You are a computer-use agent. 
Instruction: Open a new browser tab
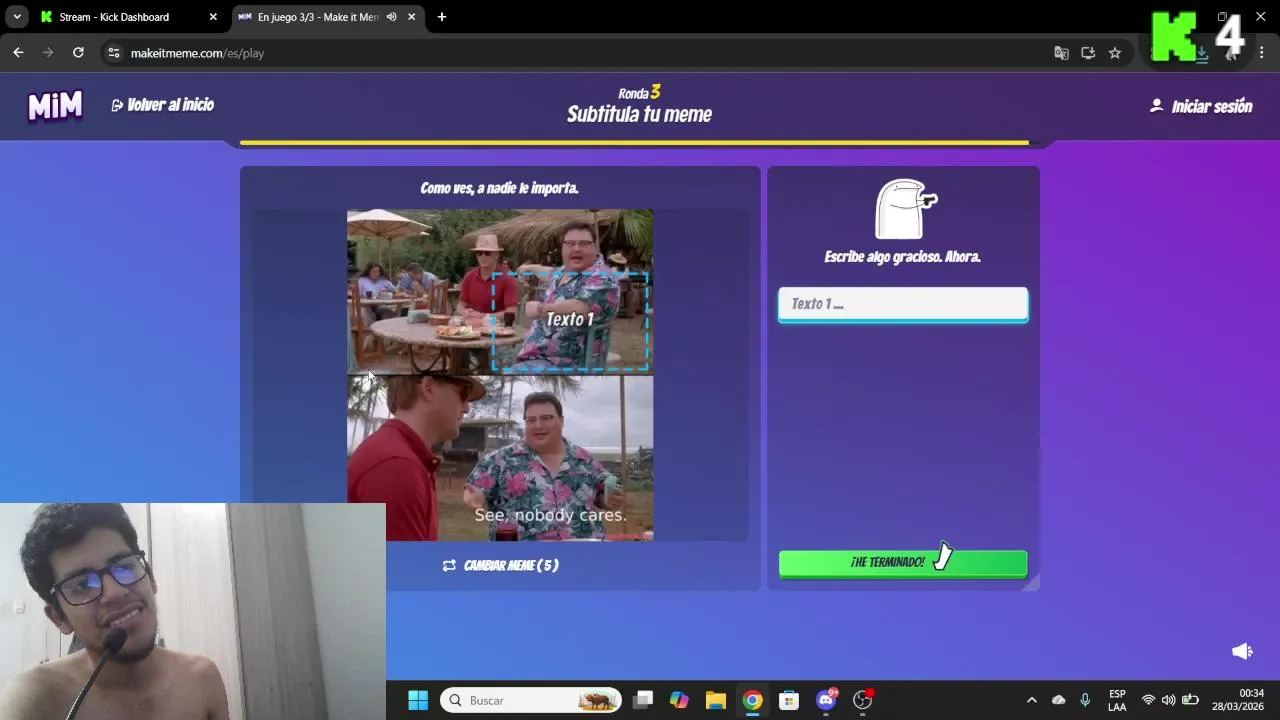(441, 17)
